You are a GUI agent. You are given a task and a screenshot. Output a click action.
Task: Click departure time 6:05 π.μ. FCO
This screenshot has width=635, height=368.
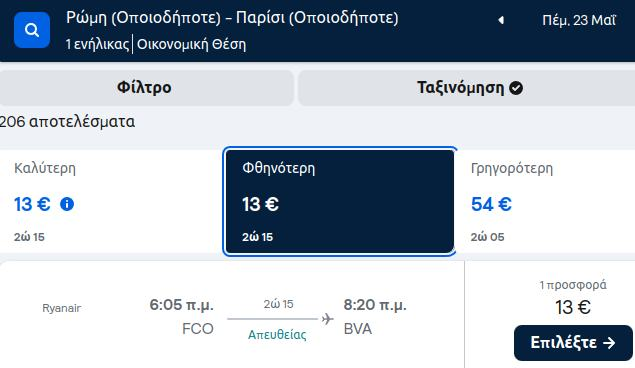pyautogui.click(x=181, y=316)
